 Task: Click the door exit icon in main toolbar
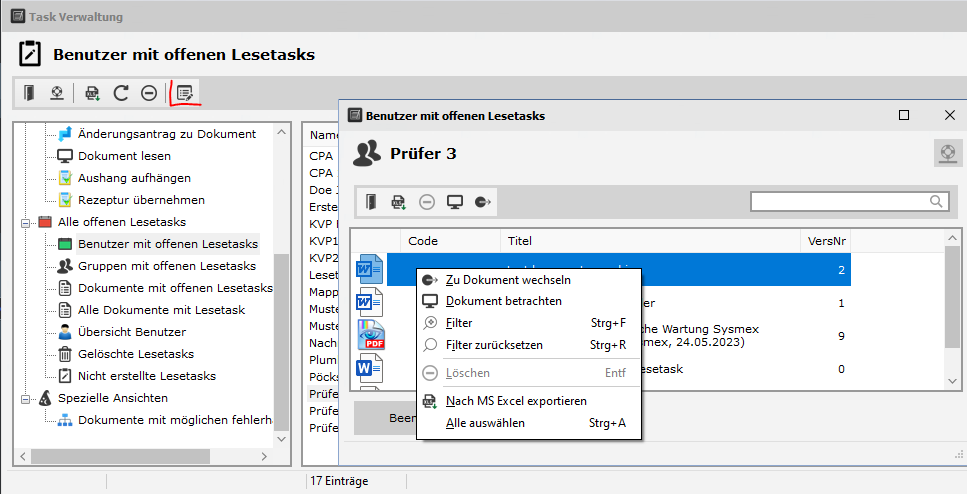pos(30,93)
